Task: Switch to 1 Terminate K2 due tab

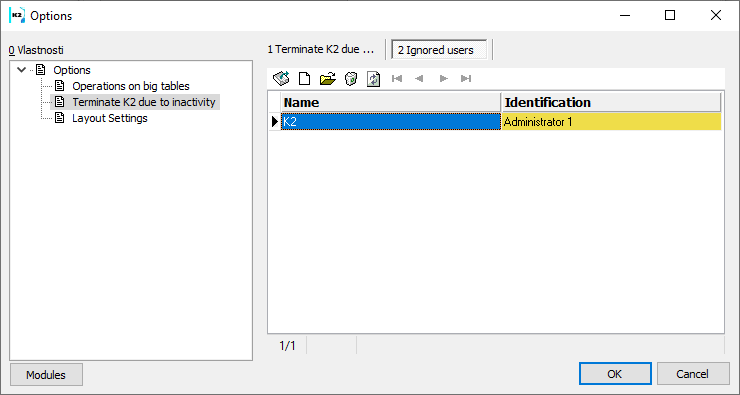Action: pyautogui.click(x=320, y=50)
